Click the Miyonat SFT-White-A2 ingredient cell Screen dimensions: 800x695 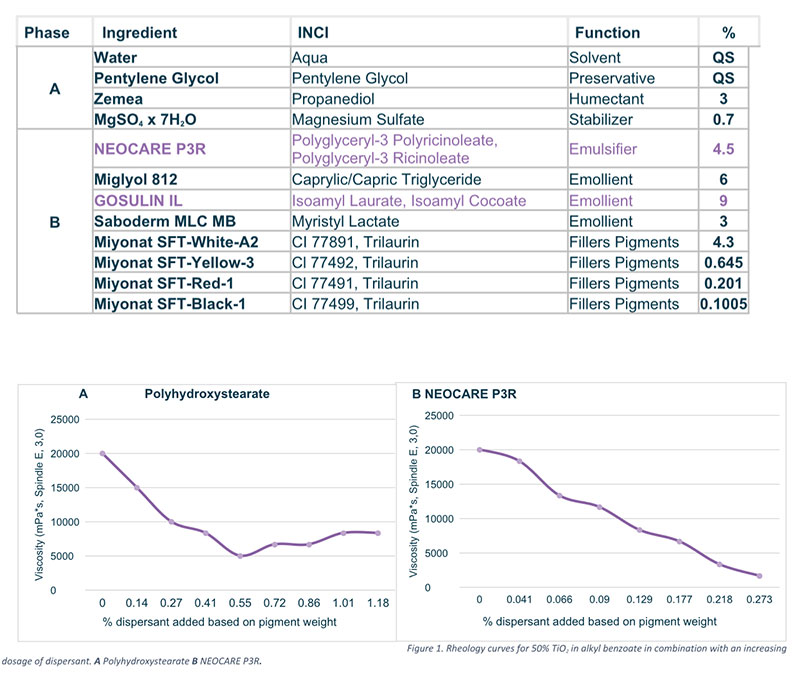tap(174, 241)
